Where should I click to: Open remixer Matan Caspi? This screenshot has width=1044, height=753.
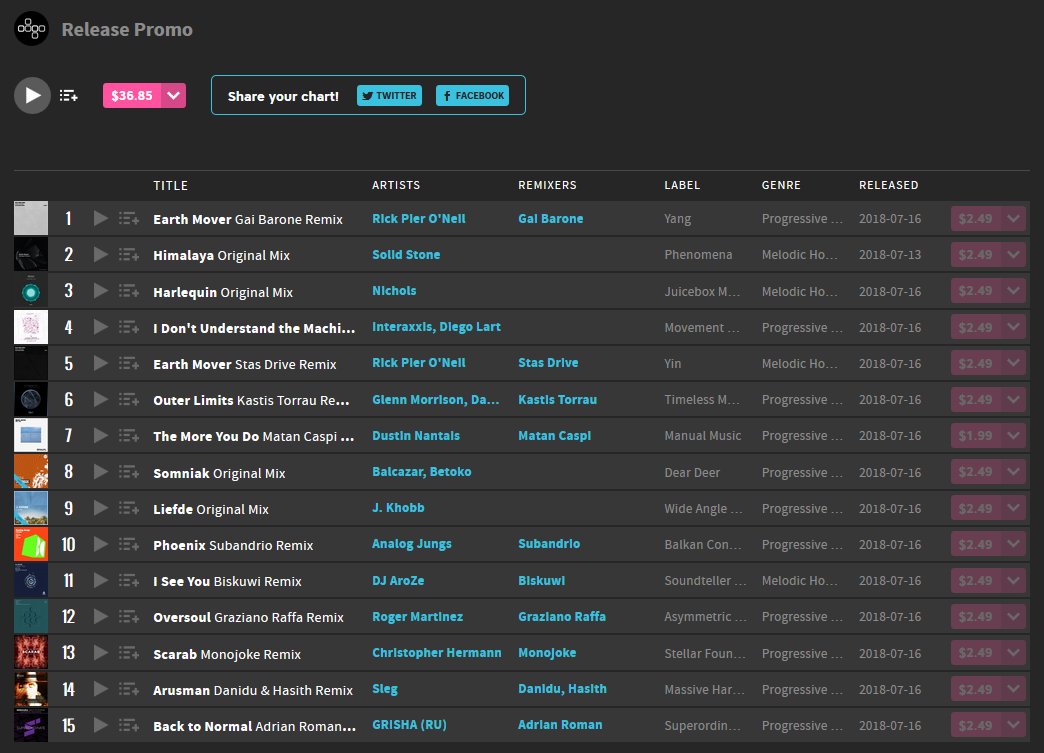[555, 435]
